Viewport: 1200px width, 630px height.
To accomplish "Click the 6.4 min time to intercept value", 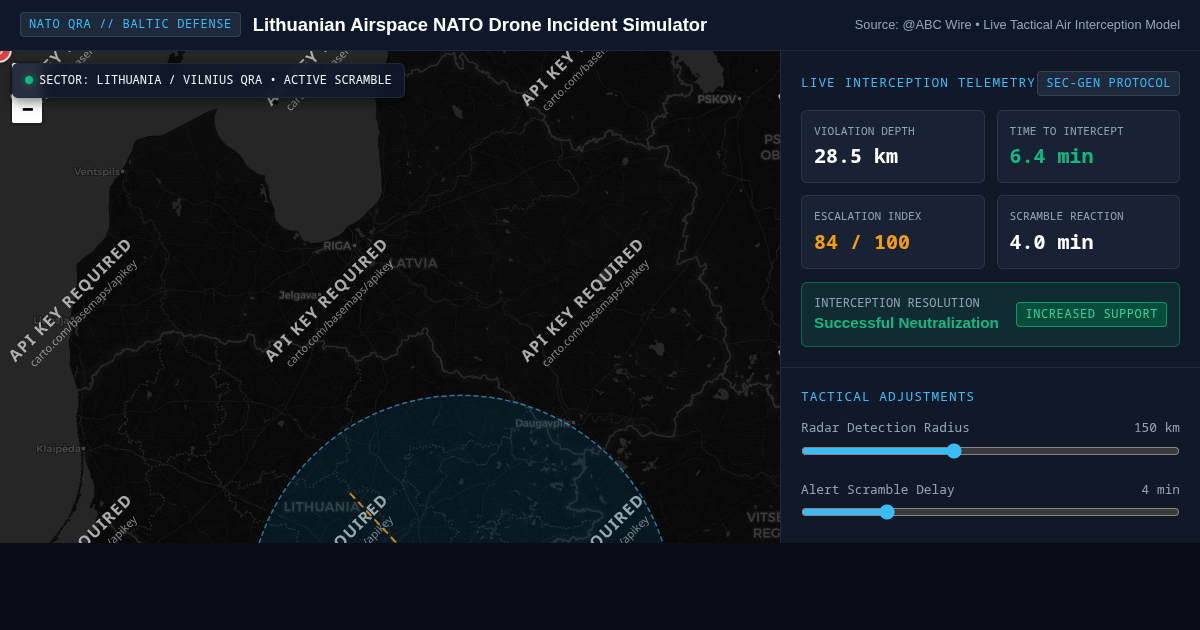I will [1051, 156].
